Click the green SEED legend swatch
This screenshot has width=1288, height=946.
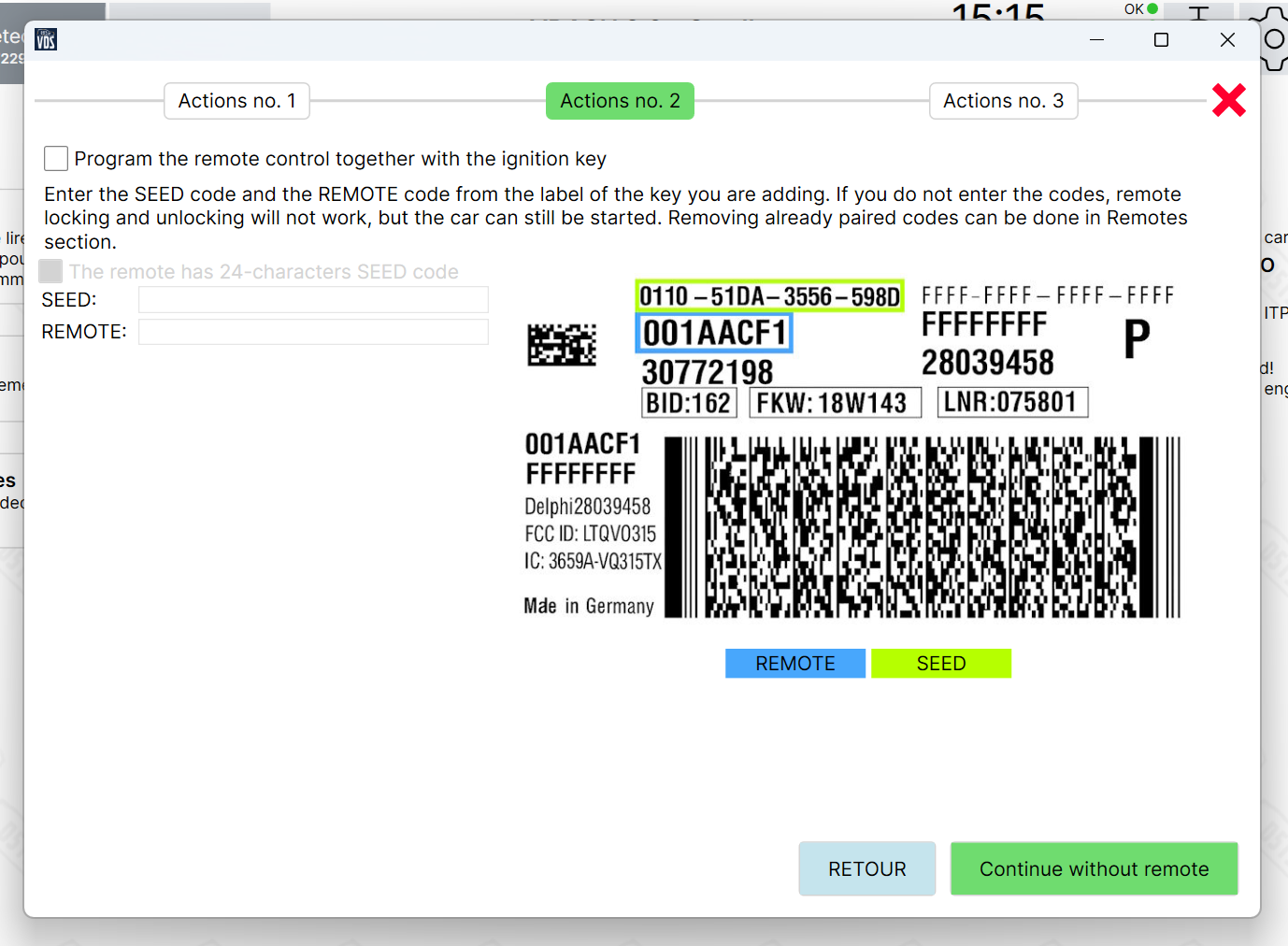coord(940,663)
